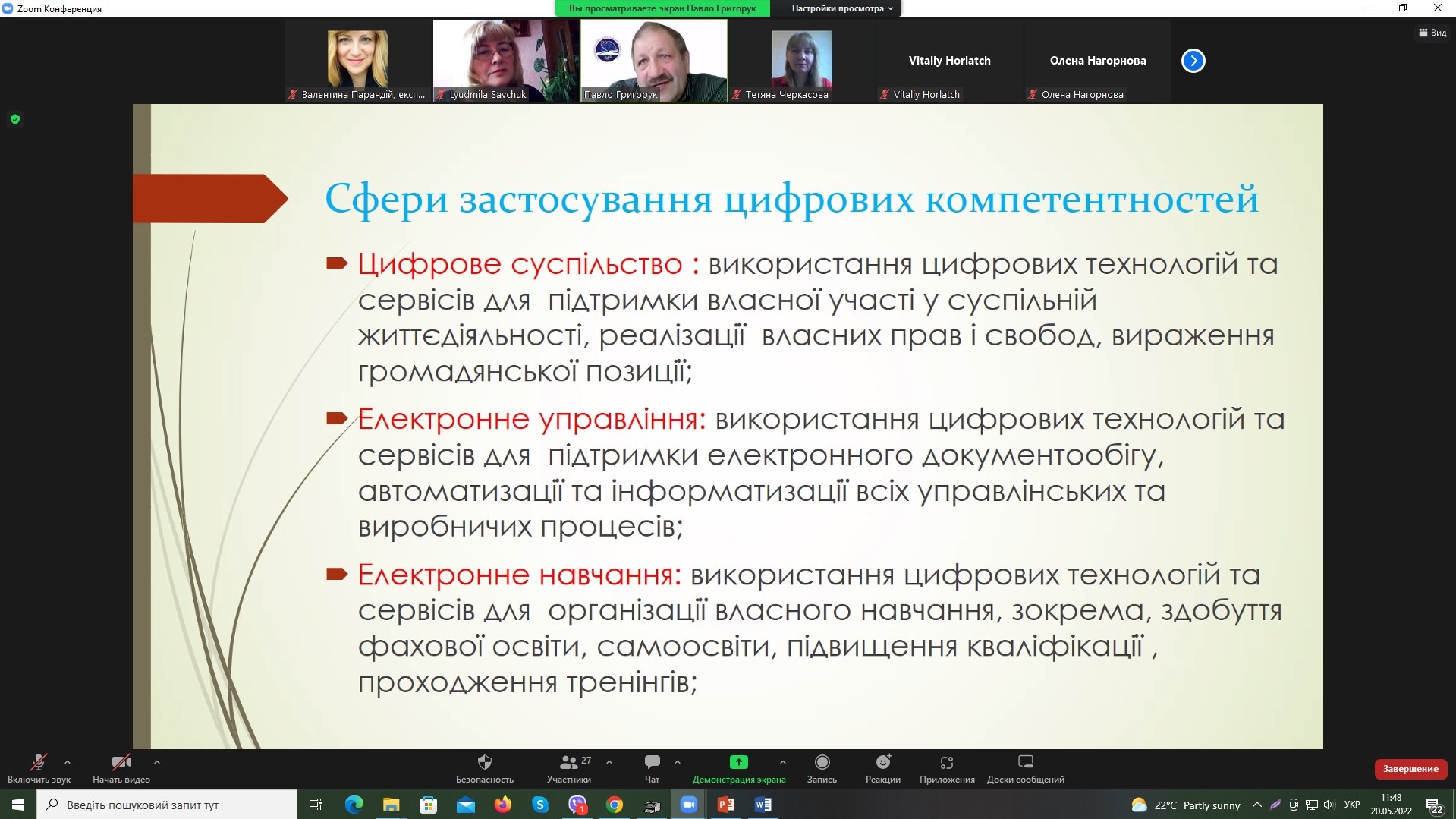
Task: Open the Вид view menu
Action: pyautogui.click(x=1432, y=33)
